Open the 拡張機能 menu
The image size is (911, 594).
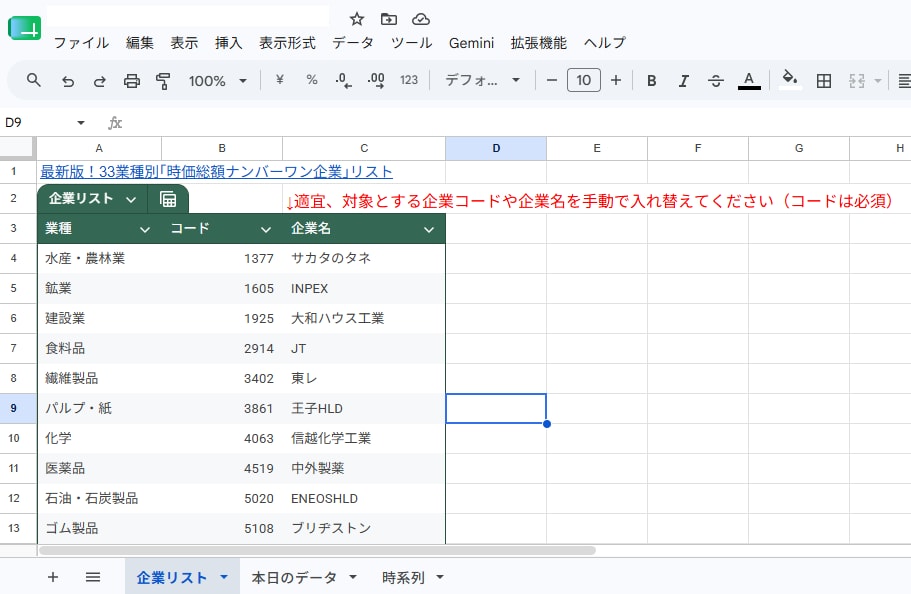tap(539, 43)
